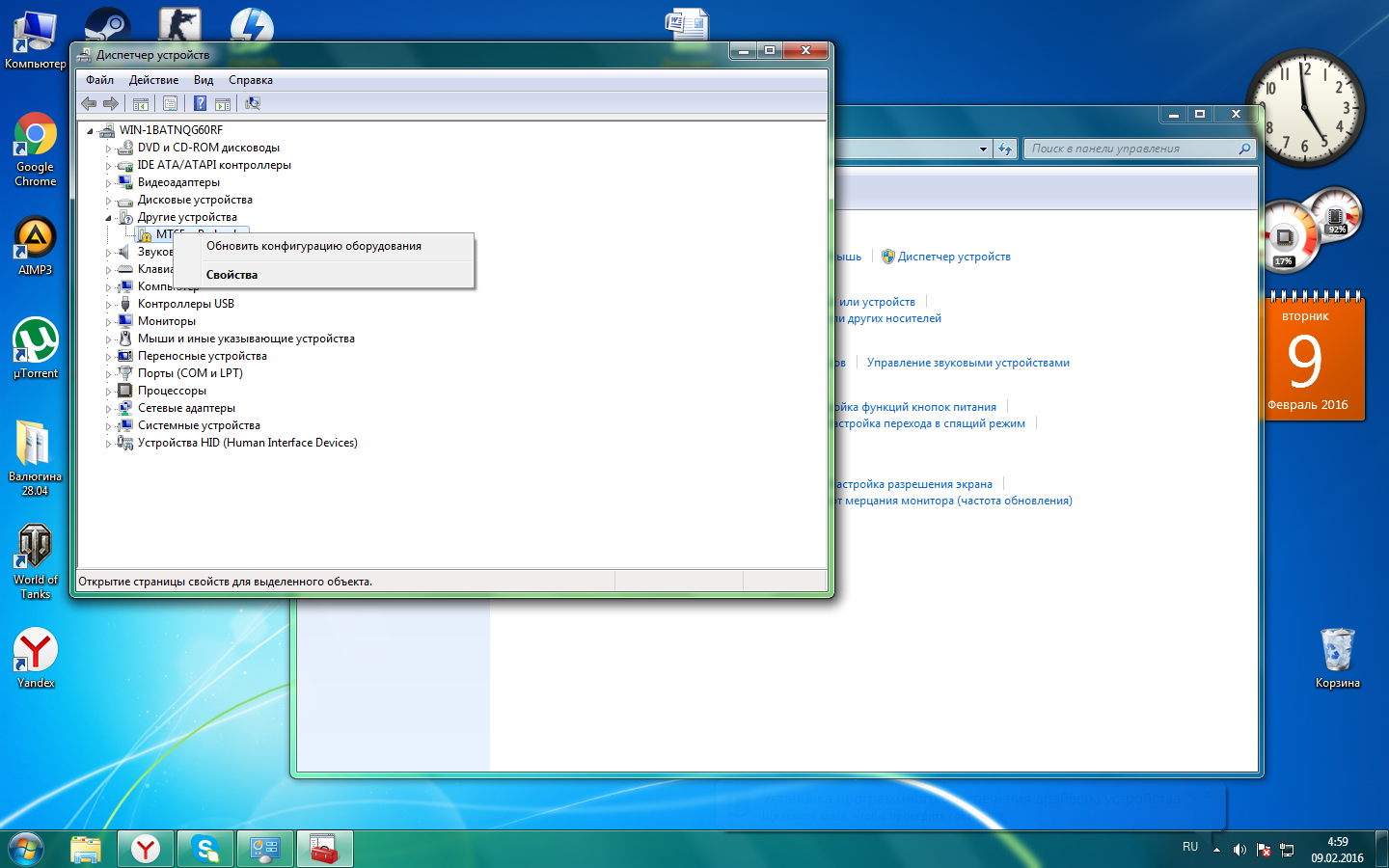
Task: Click Show/Hide console tree toolbar icon
Action: click(x=141, y=103)
